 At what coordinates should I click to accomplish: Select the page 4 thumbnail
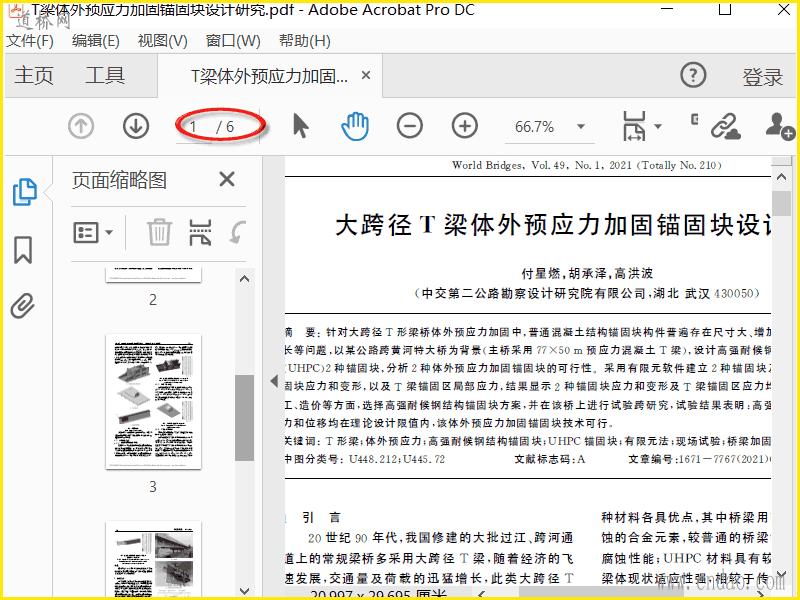point(154,558)
